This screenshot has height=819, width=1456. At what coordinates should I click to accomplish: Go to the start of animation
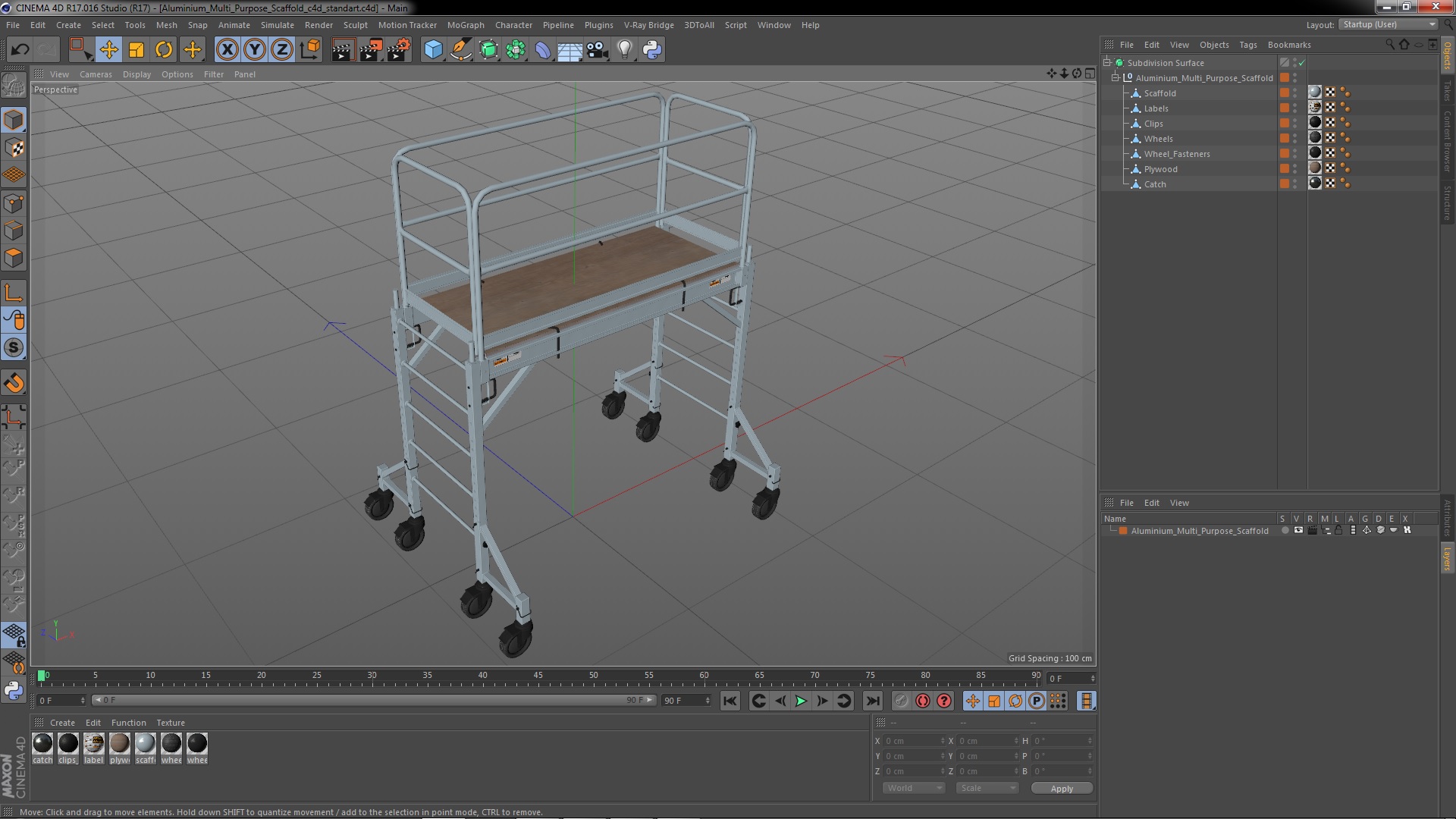tap(730, 701)
